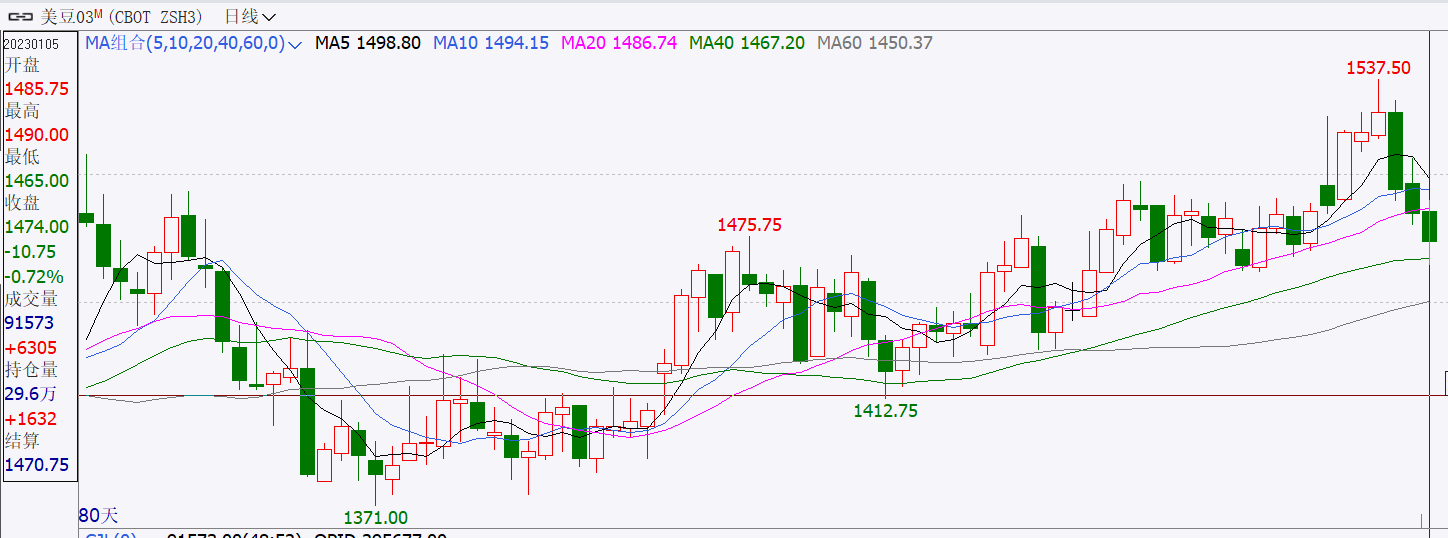The image size is (1448, 538).
Task: Click the 最高 label
Action: click(x=23, y=111)
